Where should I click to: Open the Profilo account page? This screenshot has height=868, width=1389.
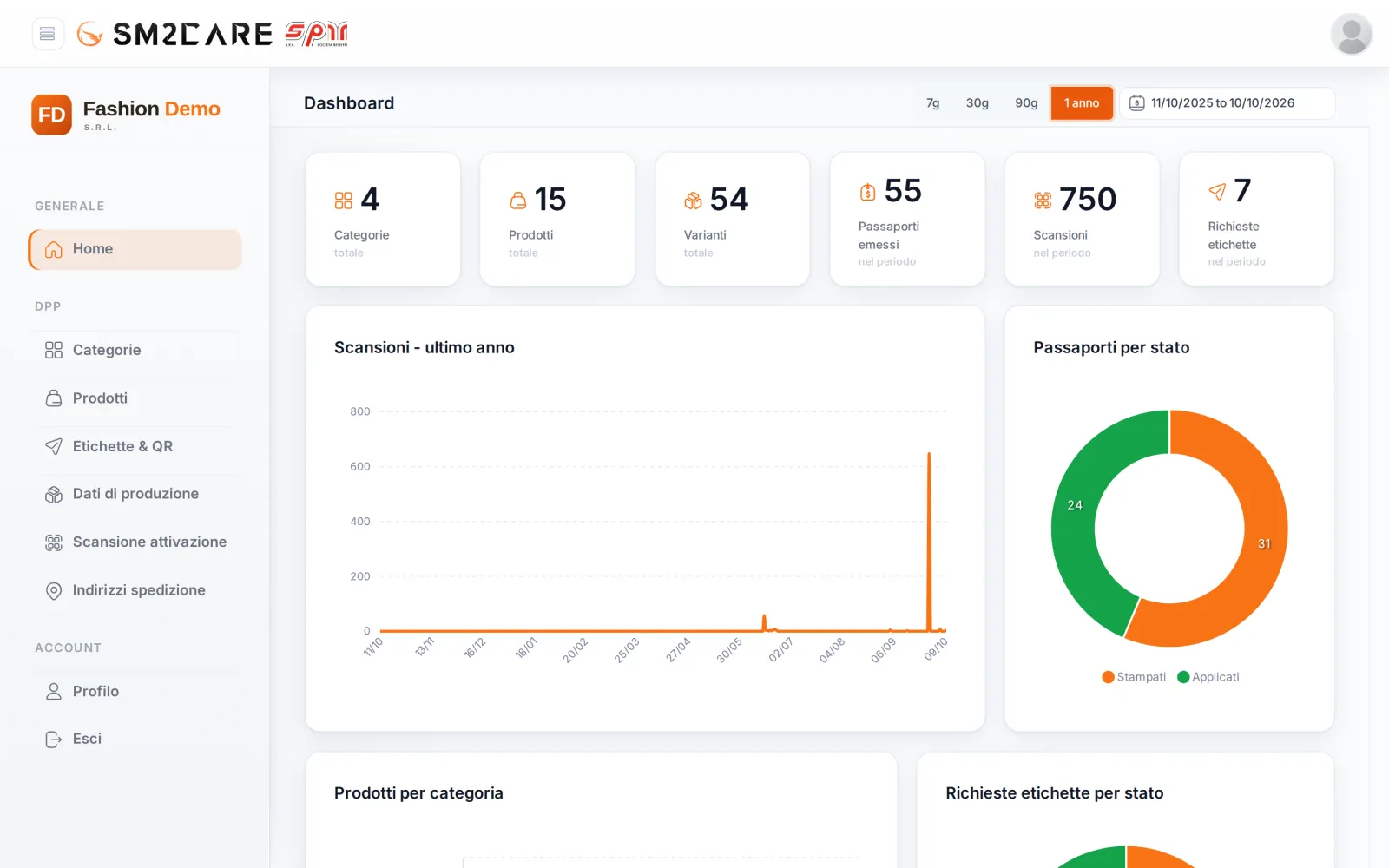pyautogui.click(x=136, y=692)
